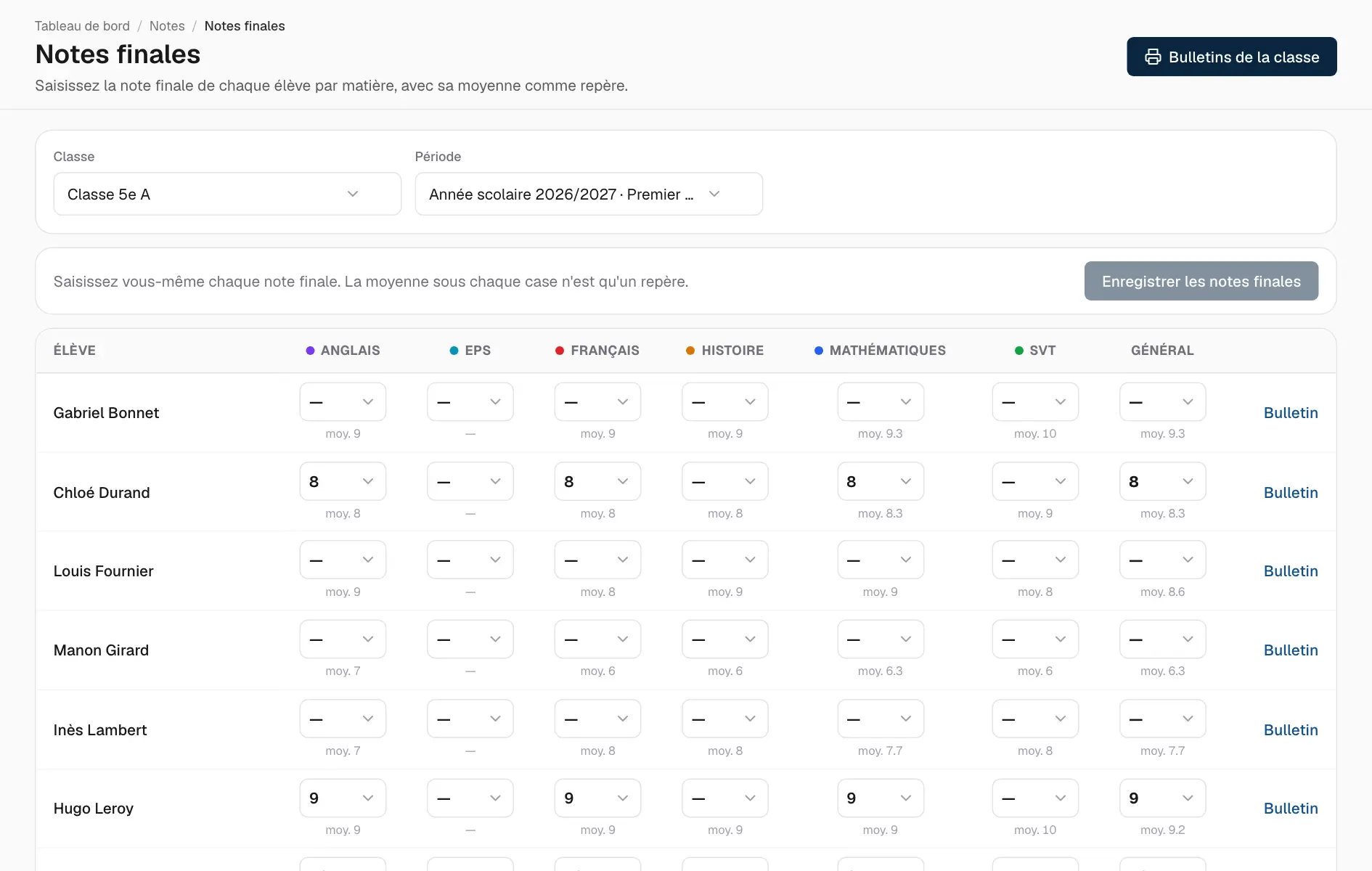Open Chloé Durand's Anglais grade dropdown
The width and height of the screenshot is (1372, 871).
(x=343, y=481)
